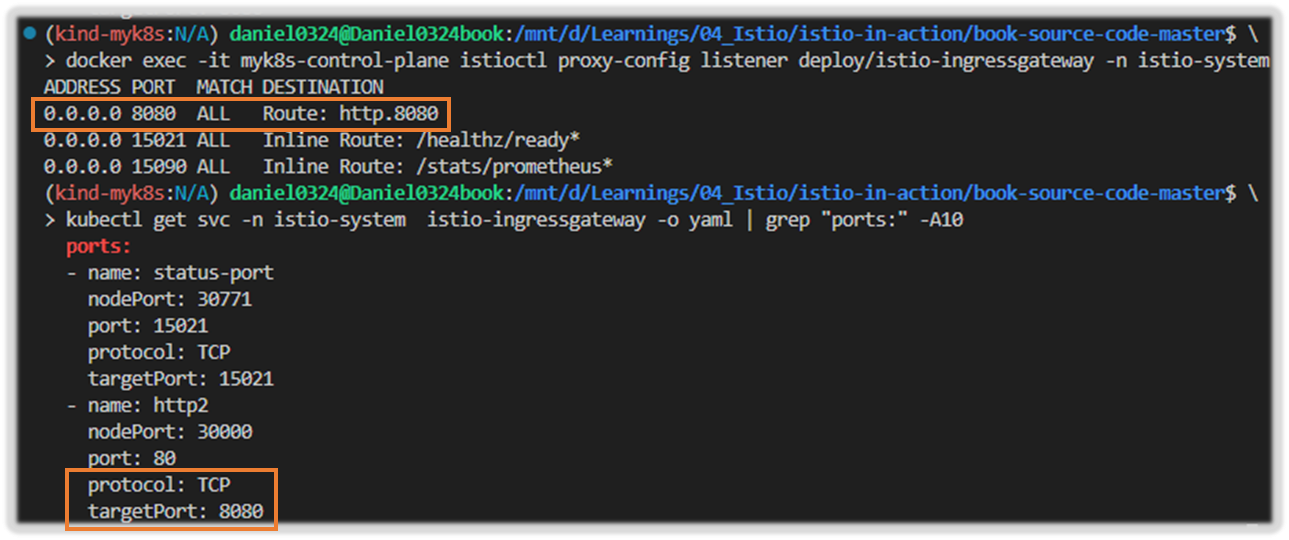
Task: Click the first prompt path ending in book-source-code-master
Action: click(x=872, y=34)
